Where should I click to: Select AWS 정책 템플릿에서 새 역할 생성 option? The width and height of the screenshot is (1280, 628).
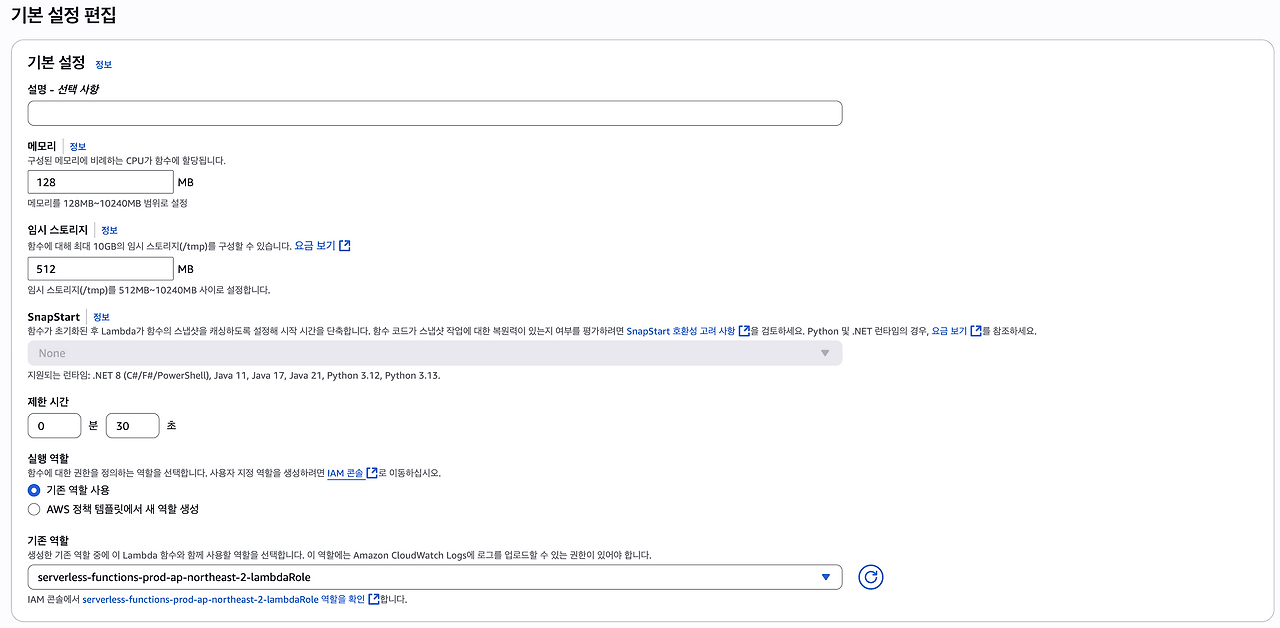coord(35,509)
